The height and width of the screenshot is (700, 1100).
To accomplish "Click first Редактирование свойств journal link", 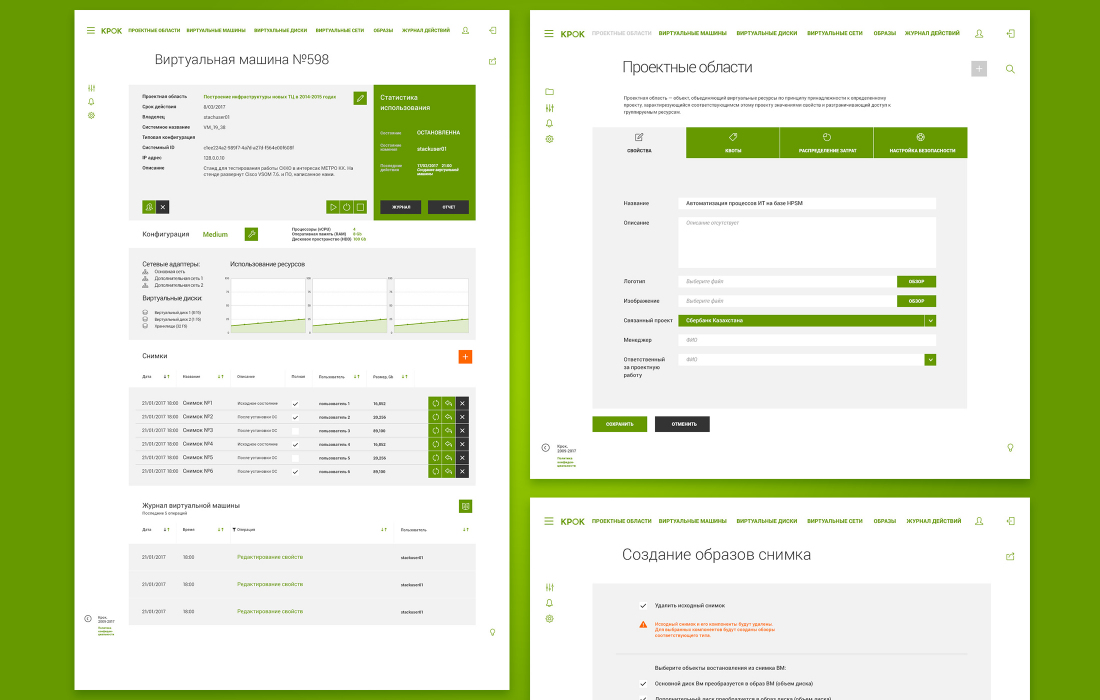I will tap(270, 557).
